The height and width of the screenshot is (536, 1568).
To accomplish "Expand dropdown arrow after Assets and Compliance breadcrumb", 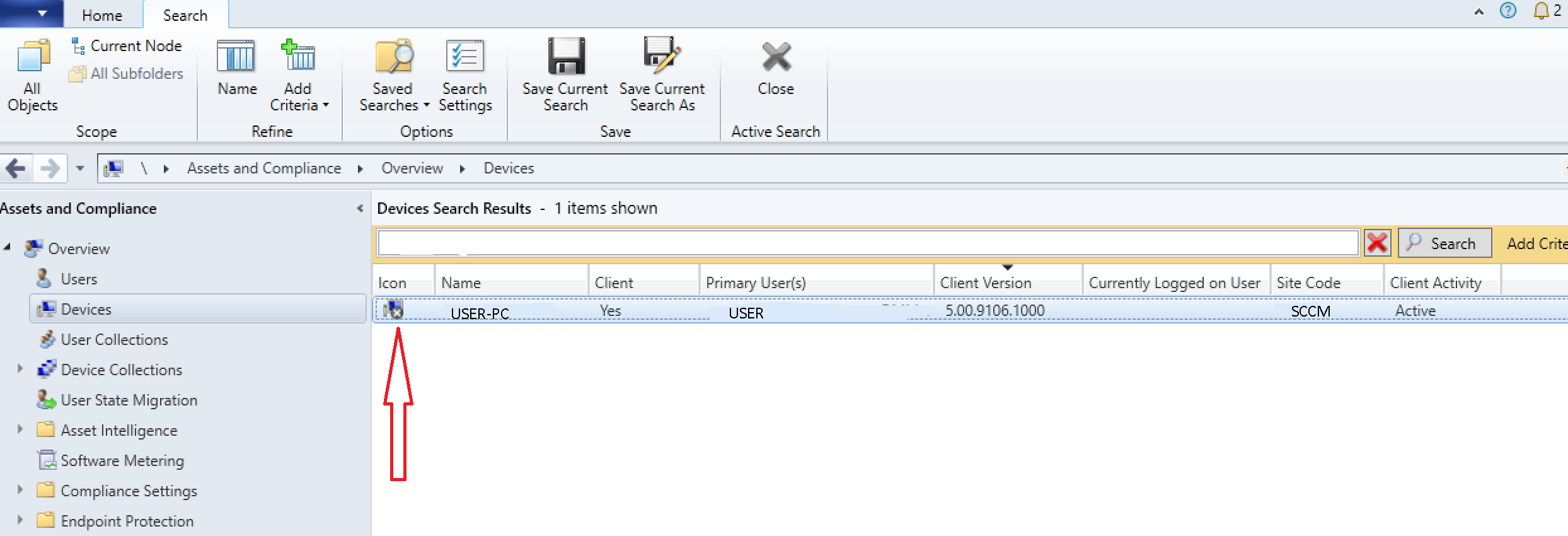I will pyautogui.click(x=360, y=169).
